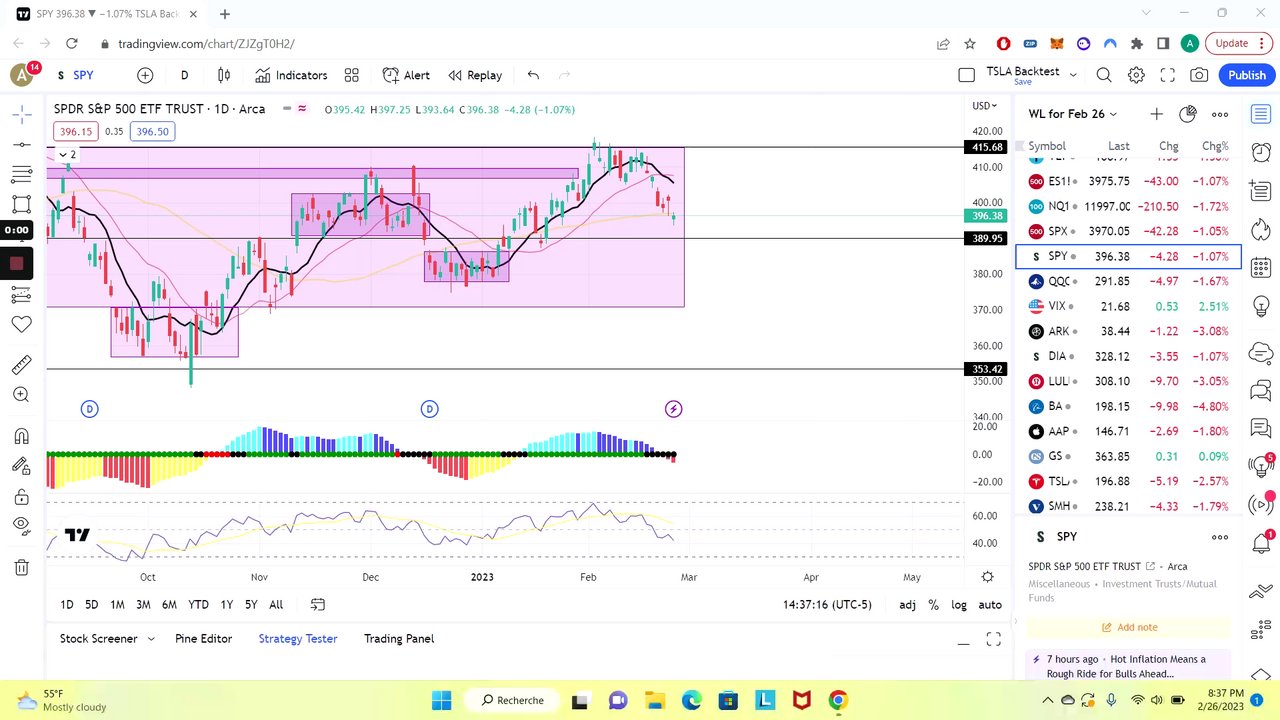Open the USD currency dropdown
The width and height of the screenshot is (1280, 720).
985,106
